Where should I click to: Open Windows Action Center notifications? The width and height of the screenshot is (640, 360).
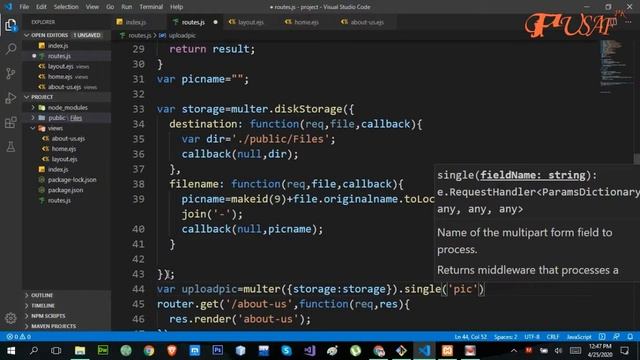pyautogui.click(x=624, y=351)
